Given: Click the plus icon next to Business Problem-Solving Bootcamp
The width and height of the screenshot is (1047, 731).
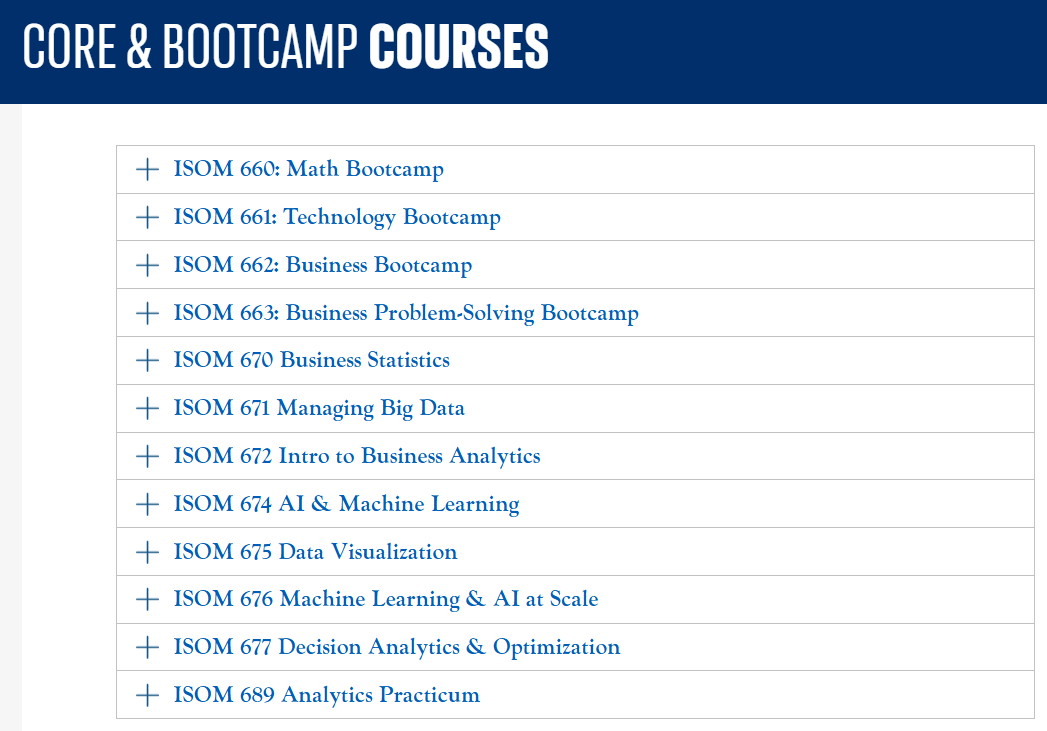Looking at the screenshot, I should (x=147, y=313).
